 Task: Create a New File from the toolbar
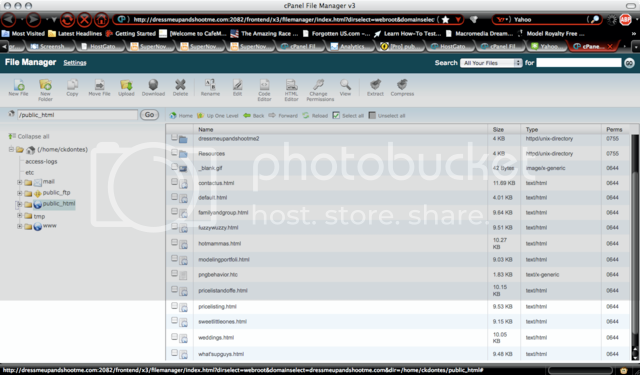point(18,87)
